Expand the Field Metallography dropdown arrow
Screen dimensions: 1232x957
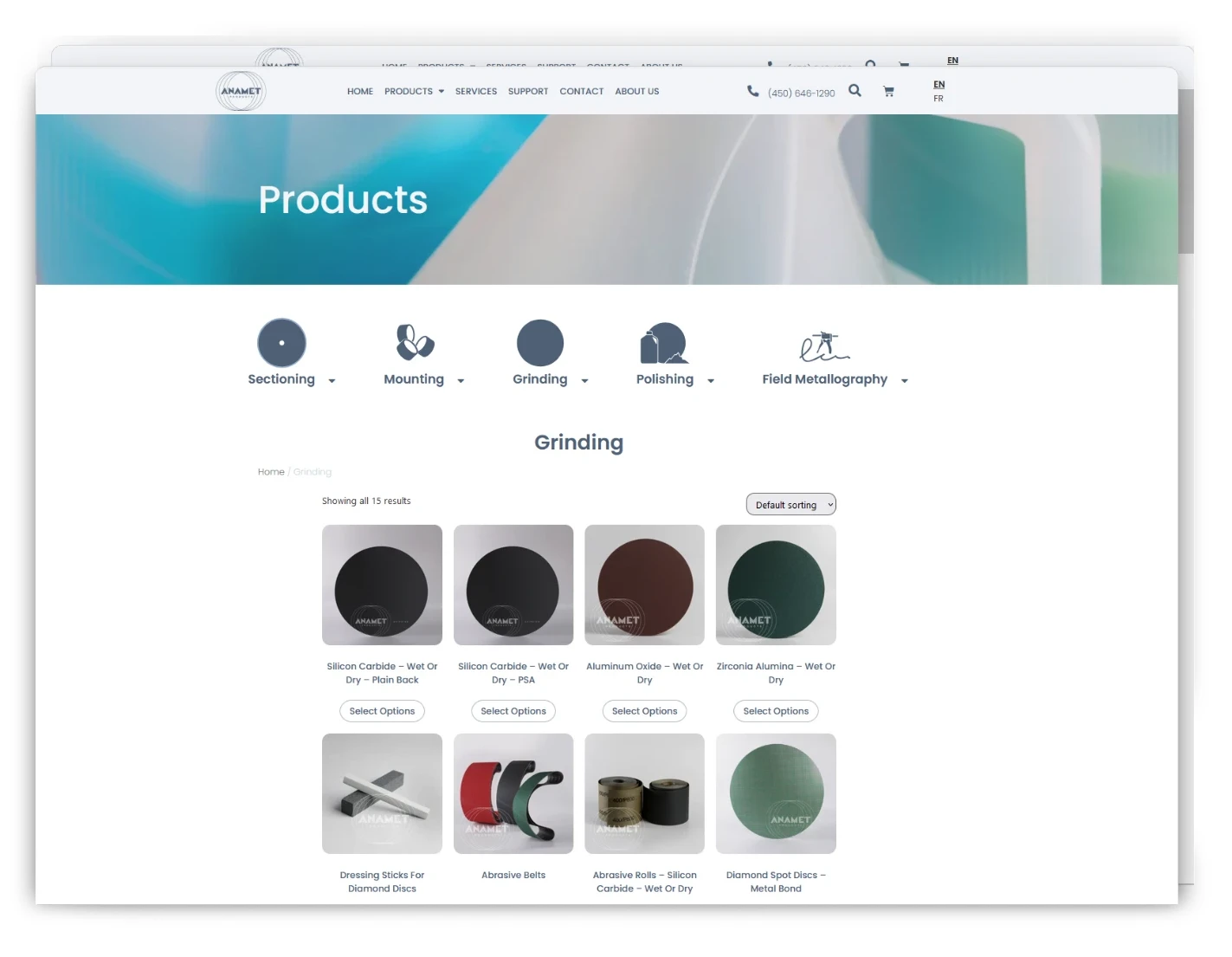pos(904,381)
